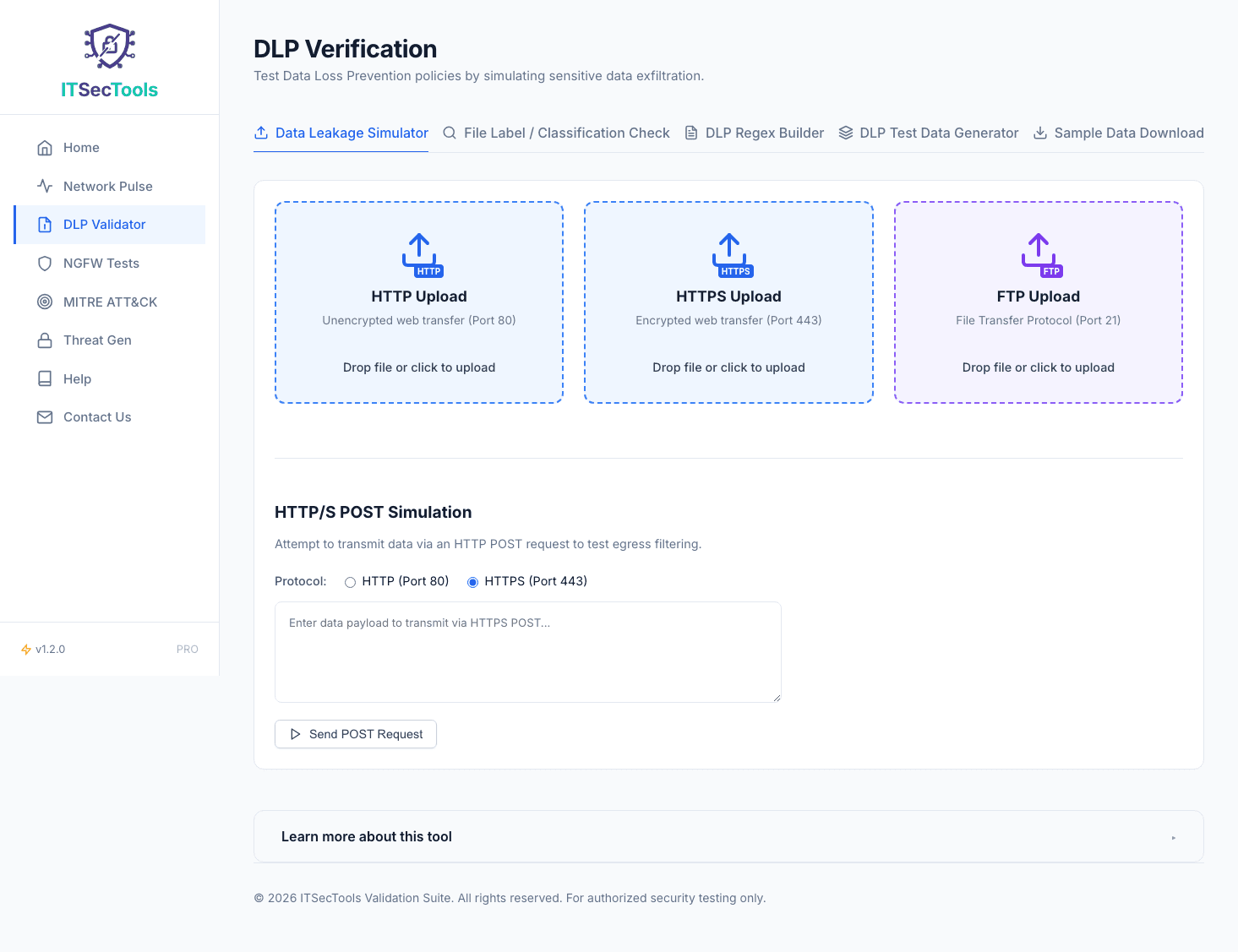This screenshot has height=952, width=1238.
Task: Click the play icon in Send POST Request
Action: (x=295, y=734)
